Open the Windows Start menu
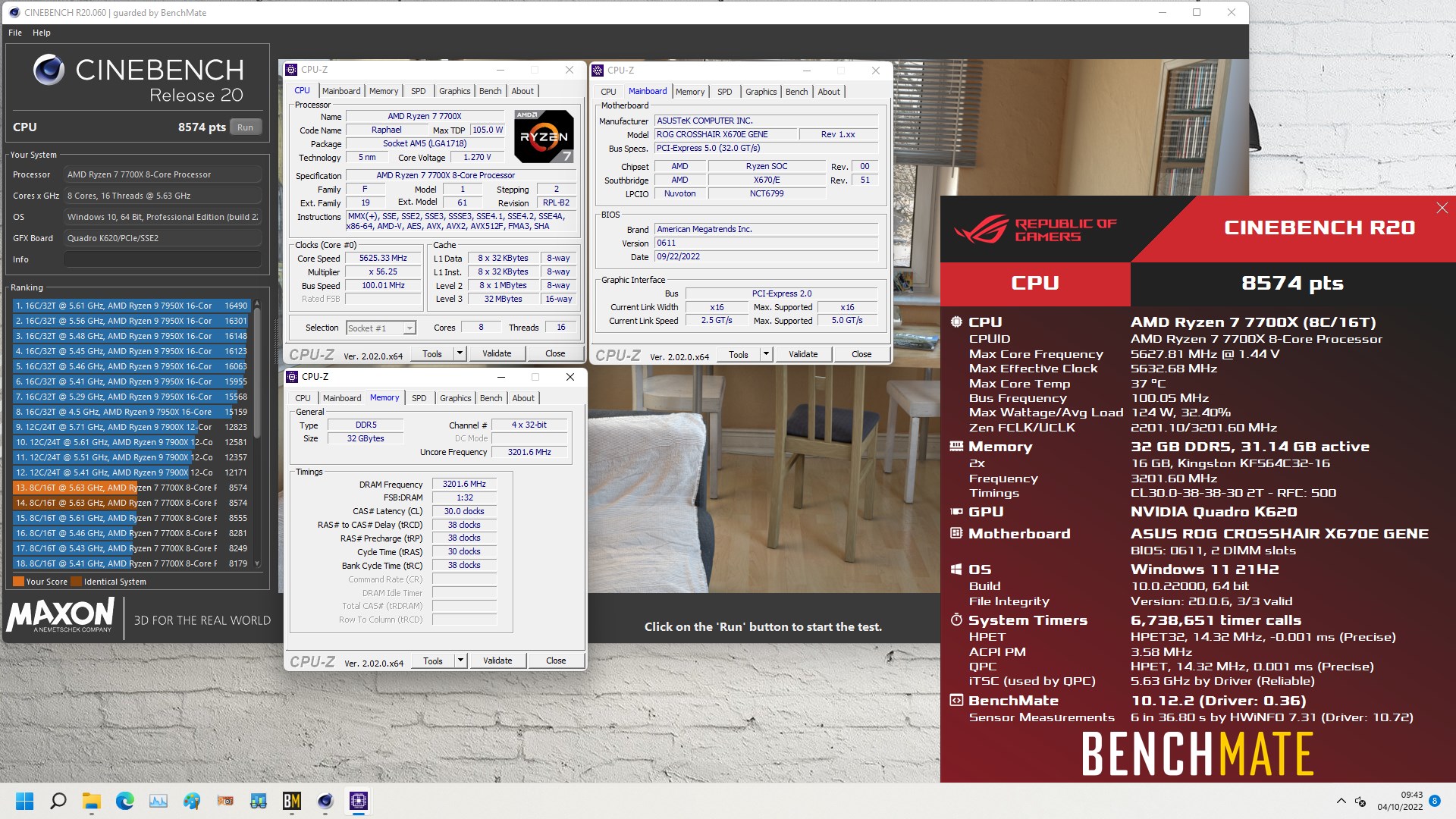Image resolution: width=1456 pixels, height=819 pixels. click(25, 801)
